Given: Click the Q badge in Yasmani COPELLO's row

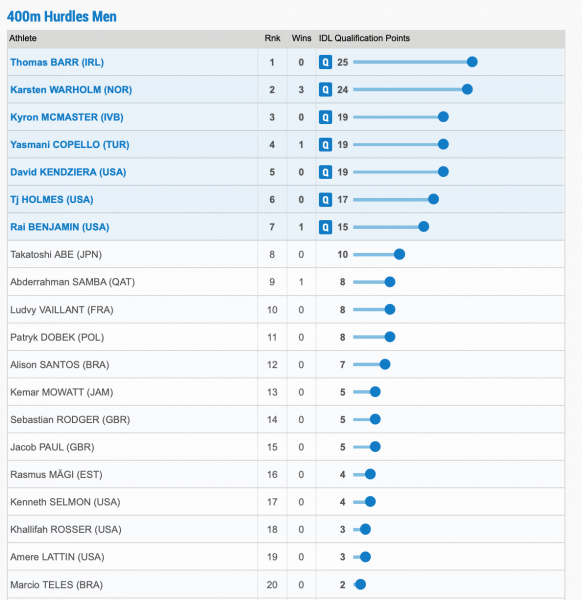Looking at the screenshot, I should click(x=325, y=145).
